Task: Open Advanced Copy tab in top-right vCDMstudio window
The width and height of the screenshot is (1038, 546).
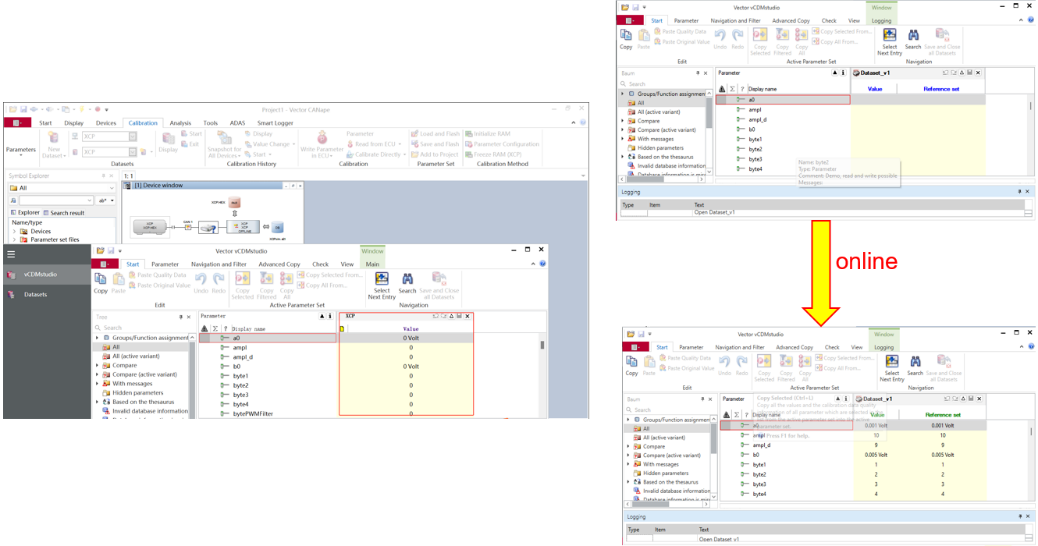Action: click(790, 21)
